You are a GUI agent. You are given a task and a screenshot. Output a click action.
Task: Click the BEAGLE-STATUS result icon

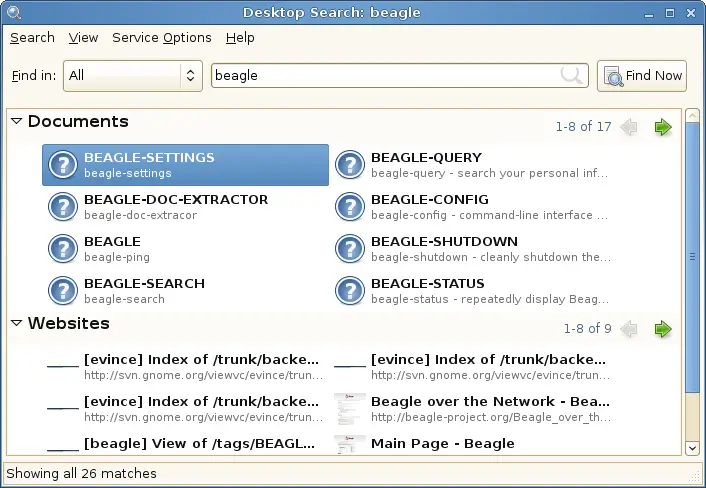(x=349, y=291)
